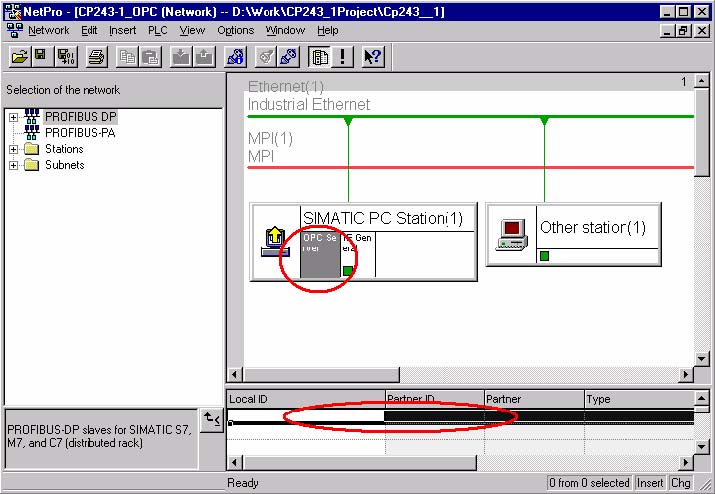The image size is (715, 494).
Task: Expand the Stations tree node
Action: 14,149
